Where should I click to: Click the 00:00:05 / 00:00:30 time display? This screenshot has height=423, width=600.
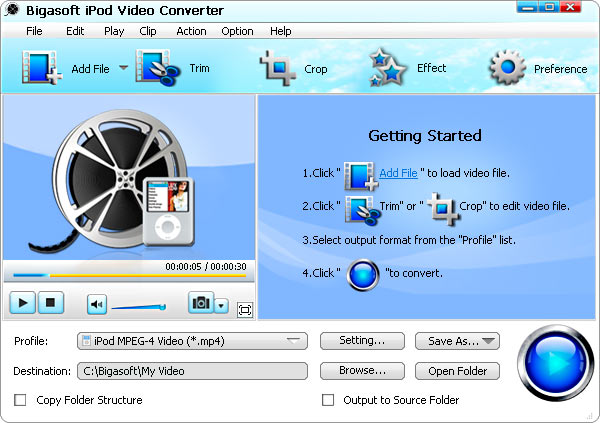[x=206, y=266]
